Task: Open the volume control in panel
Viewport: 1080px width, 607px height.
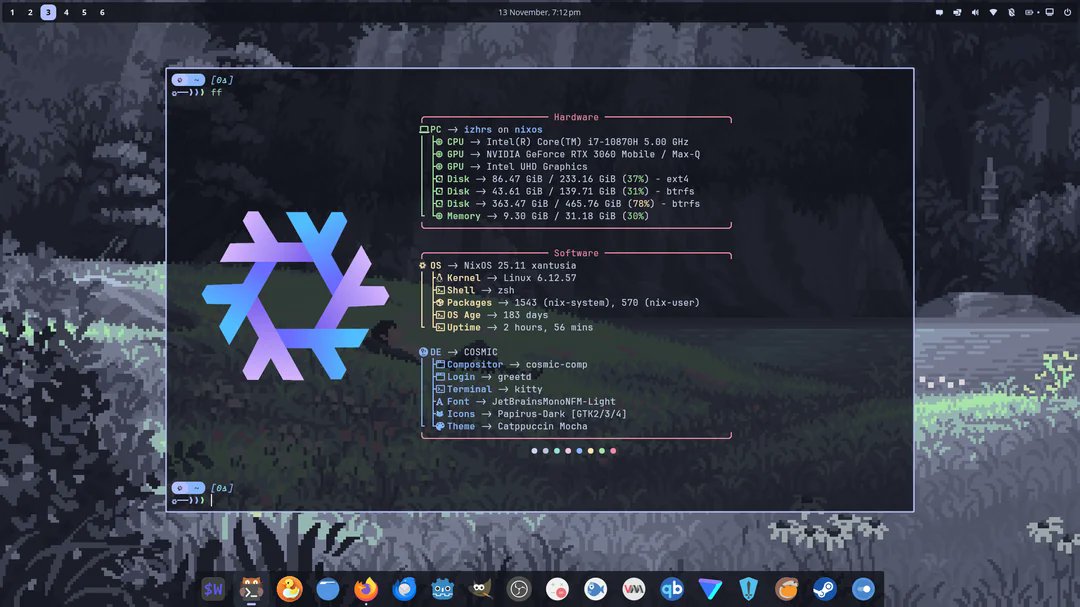Action: point(975,12)
